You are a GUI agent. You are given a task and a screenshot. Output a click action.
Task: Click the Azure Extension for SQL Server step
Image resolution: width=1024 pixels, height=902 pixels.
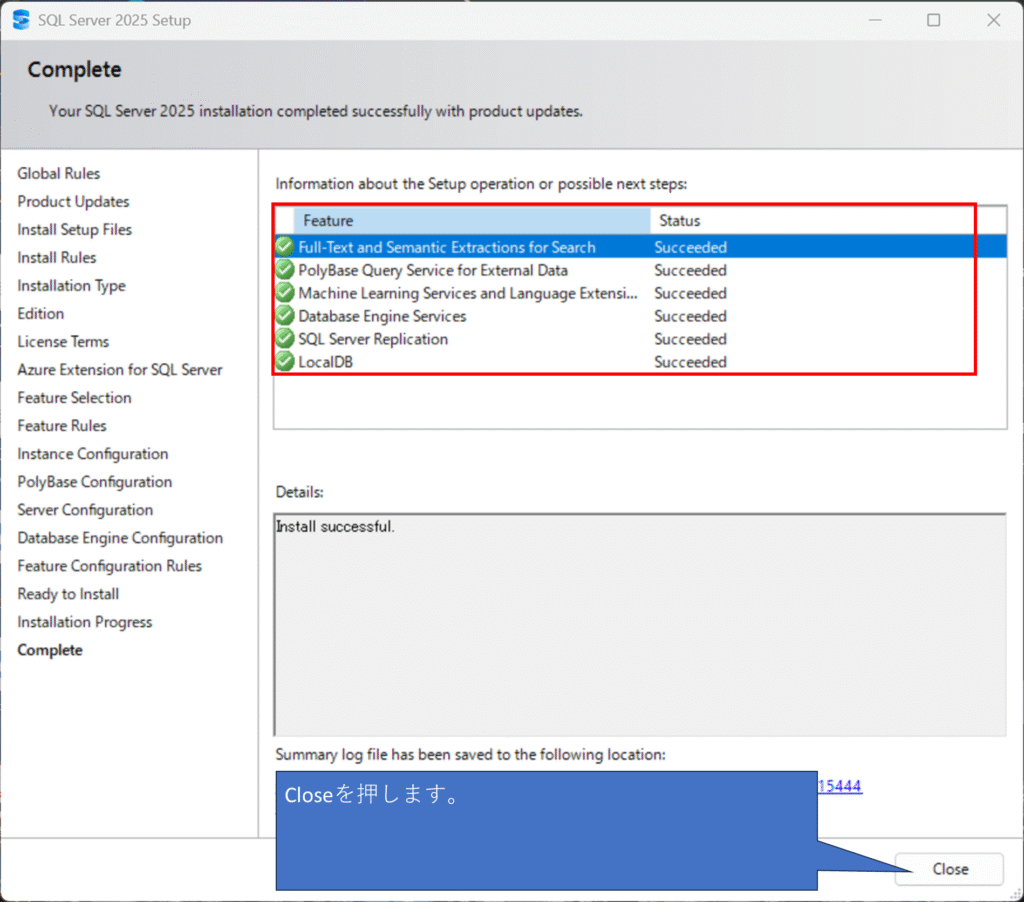click(x=120, y=370)
